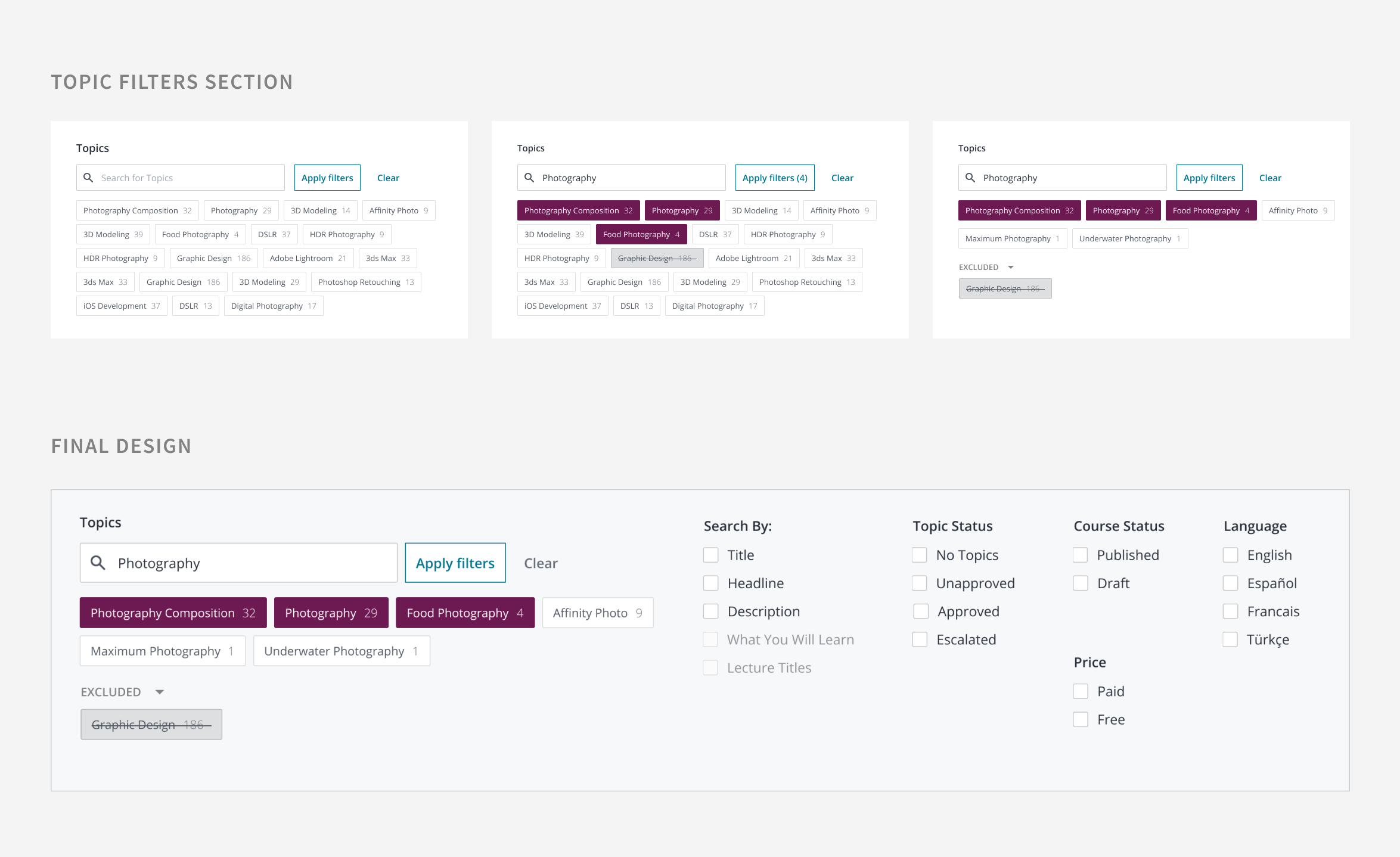This screenshot has width=1400, height=857.
Task: Deselect Photography Composition 32 in Final Design
Action: coord(173,613)
